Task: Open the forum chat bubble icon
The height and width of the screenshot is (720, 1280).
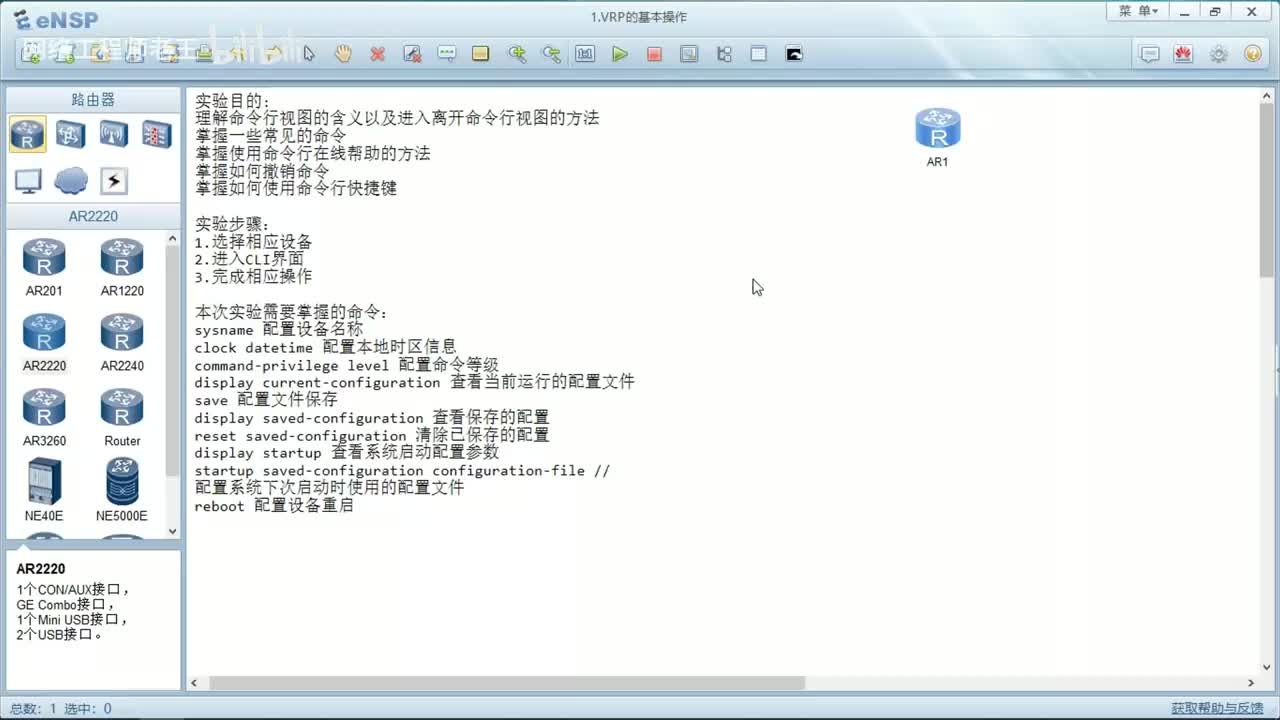Action: pos(1150,55)
